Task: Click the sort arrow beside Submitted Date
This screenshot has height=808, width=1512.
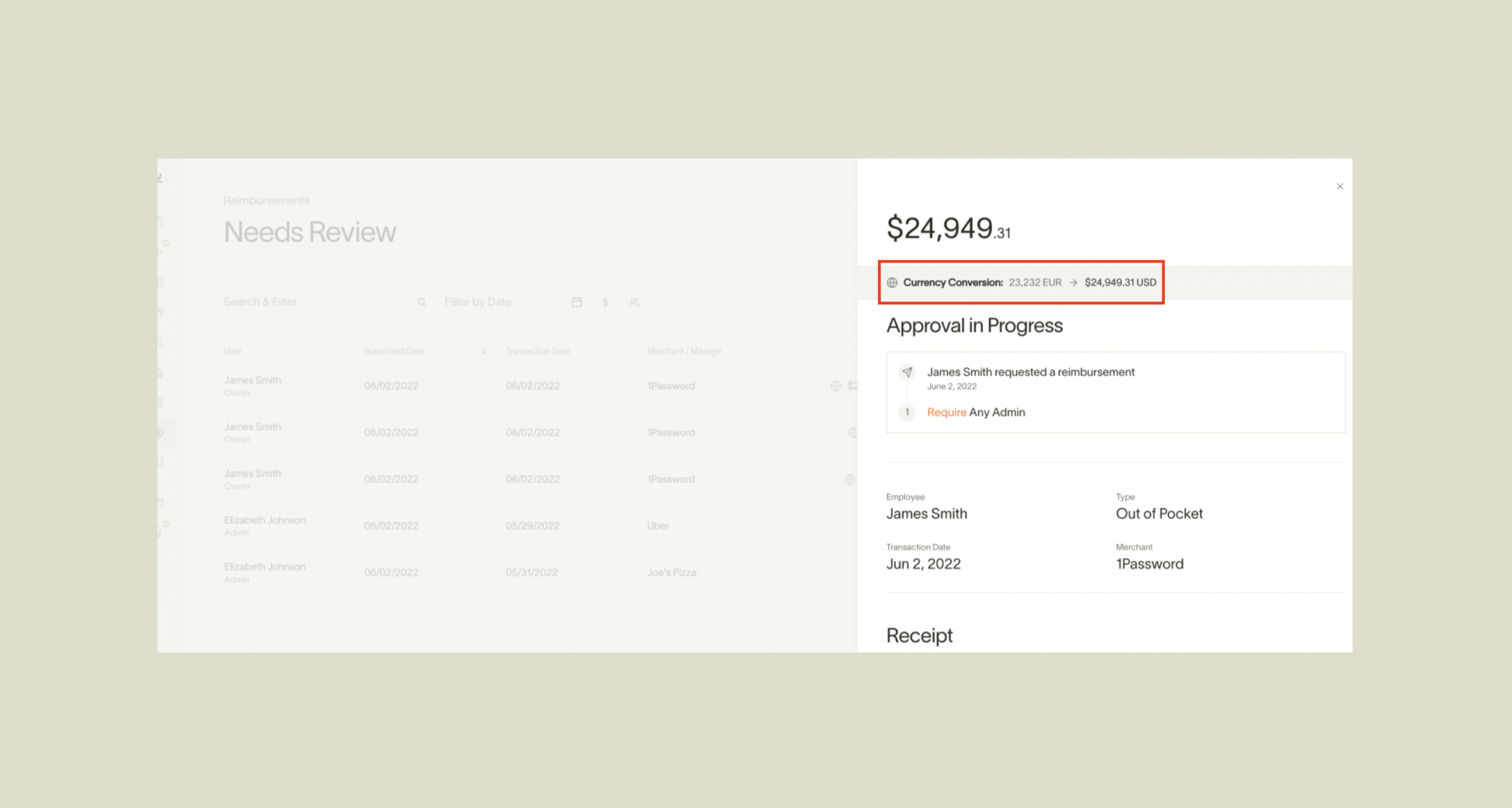Action: click(x=484, y=351)
